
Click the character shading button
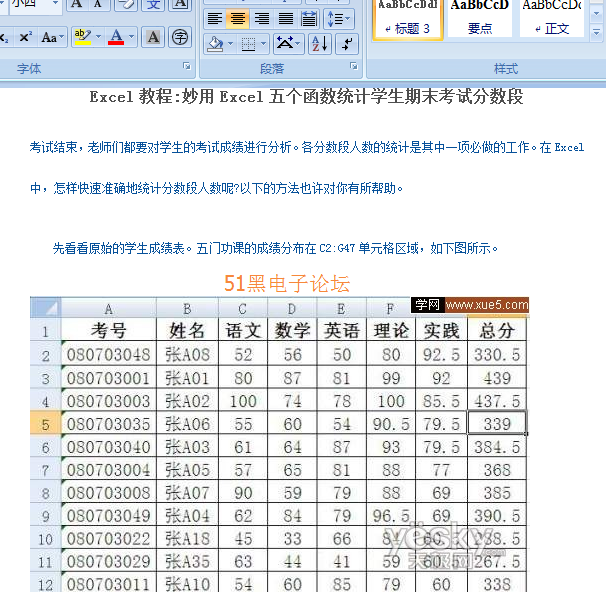tap(153, 37)
